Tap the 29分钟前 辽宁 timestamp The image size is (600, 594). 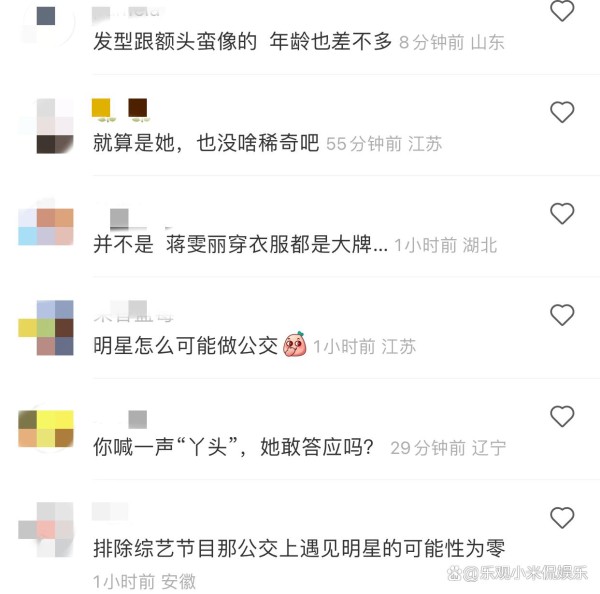tap(448, 448)
